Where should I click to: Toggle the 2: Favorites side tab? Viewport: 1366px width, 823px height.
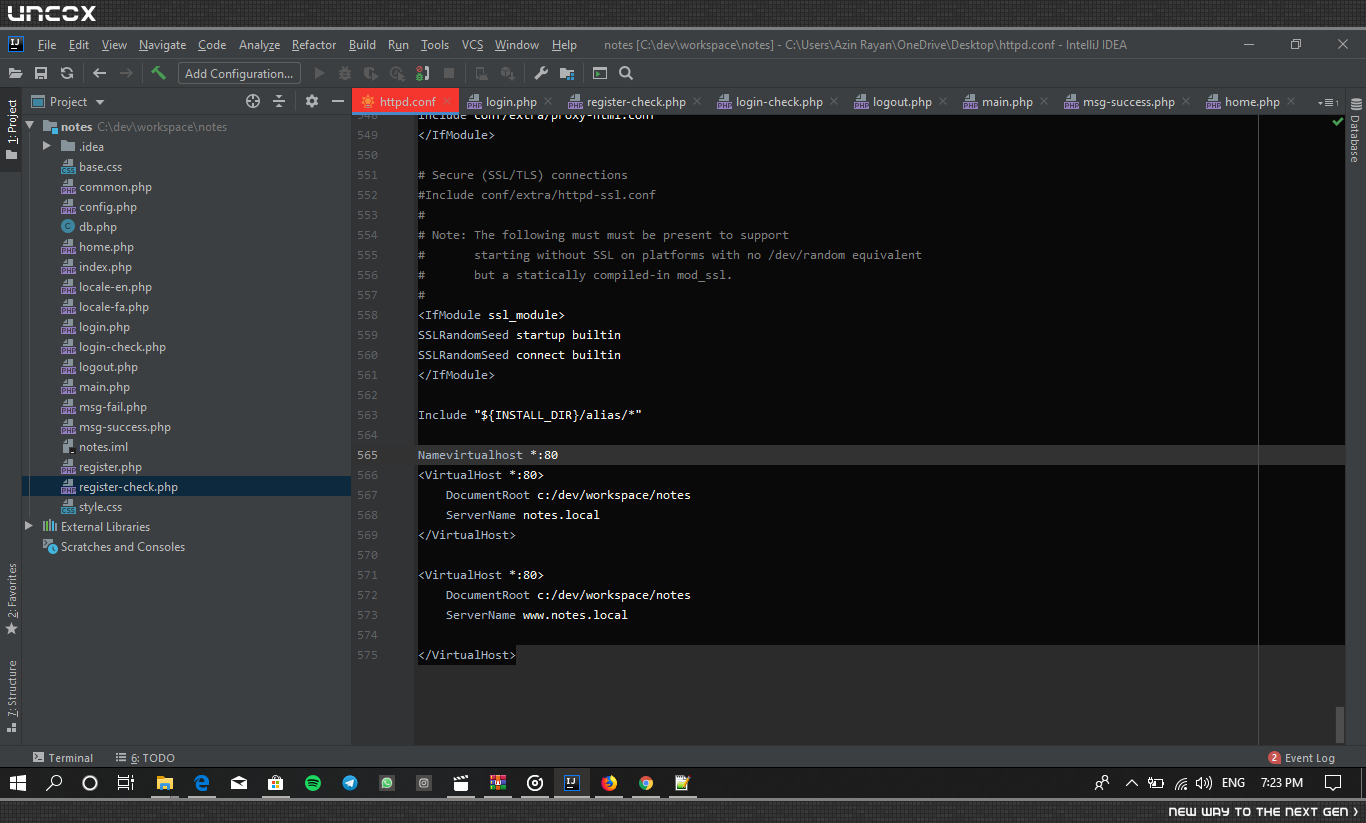click(12, 599)
